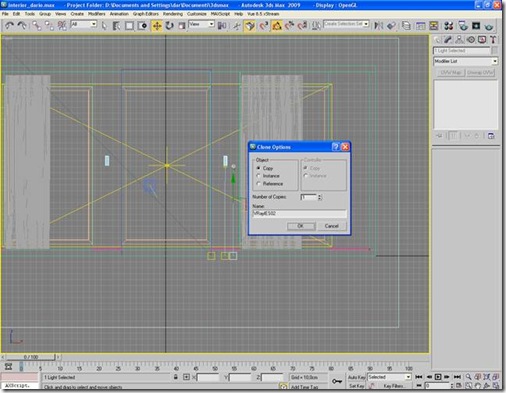Open the Select by Name list icon
The width and height of the screenshot is (506, 393).
(116, 26)
